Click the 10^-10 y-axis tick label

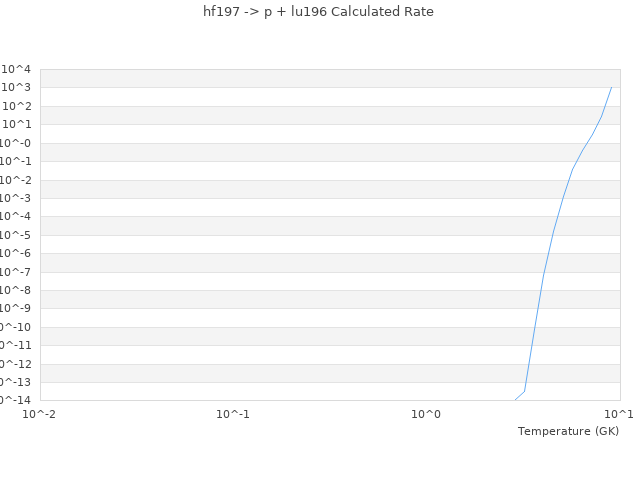tap(15, 327)
